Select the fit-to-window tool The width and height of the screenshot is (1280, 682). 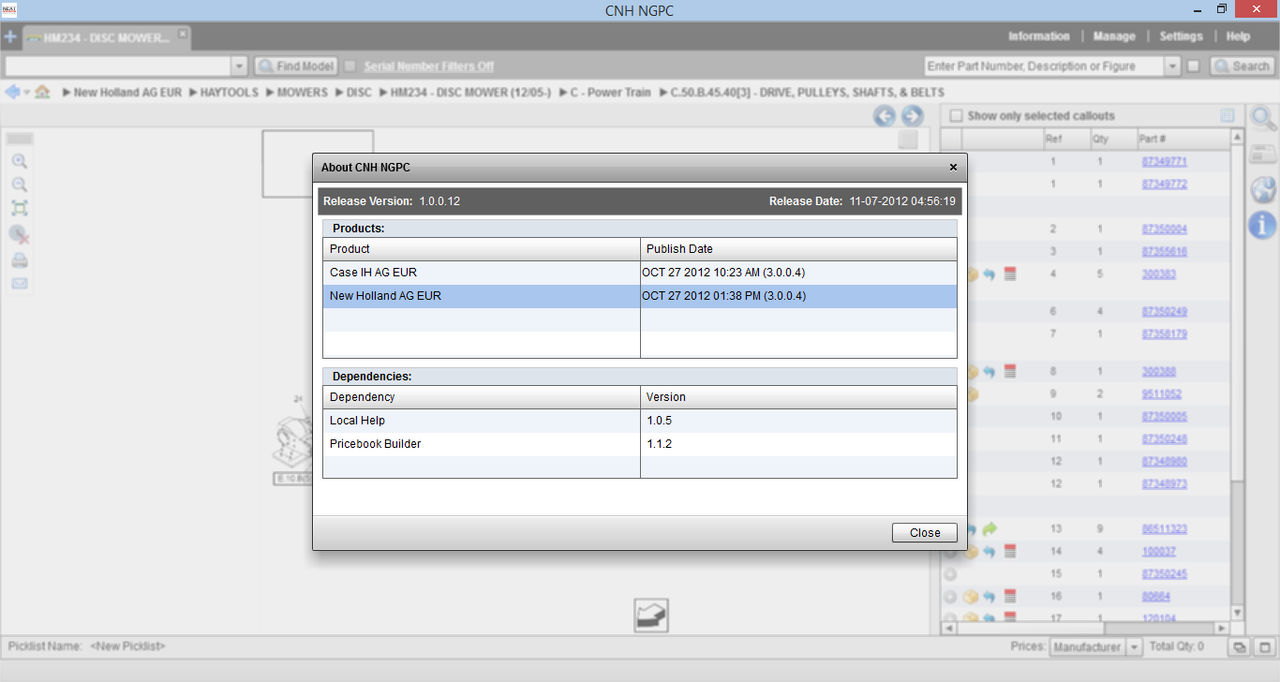[19, 208]
